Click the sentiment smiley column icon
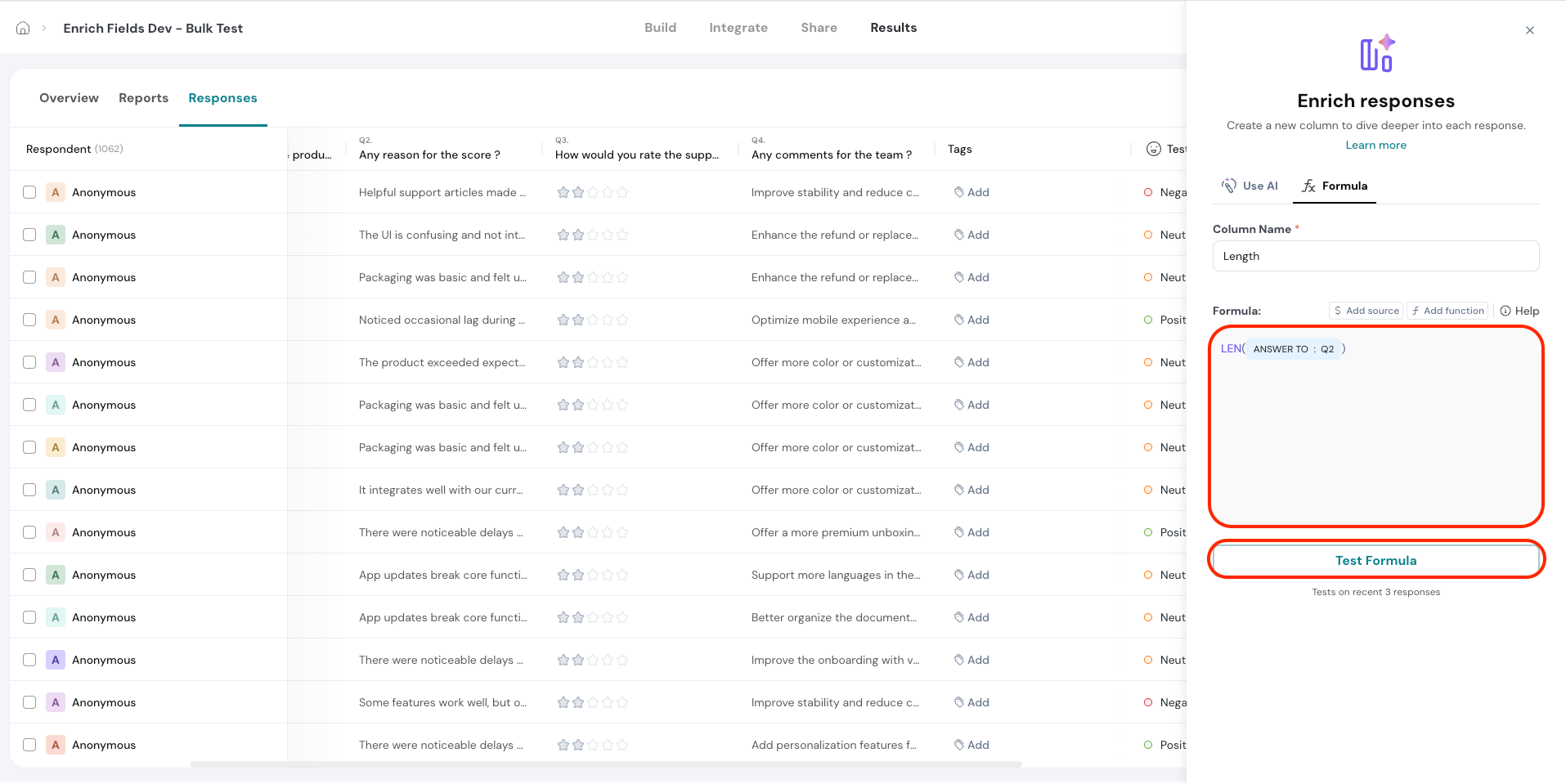 pyautogui.click(x=1153, y=149)
